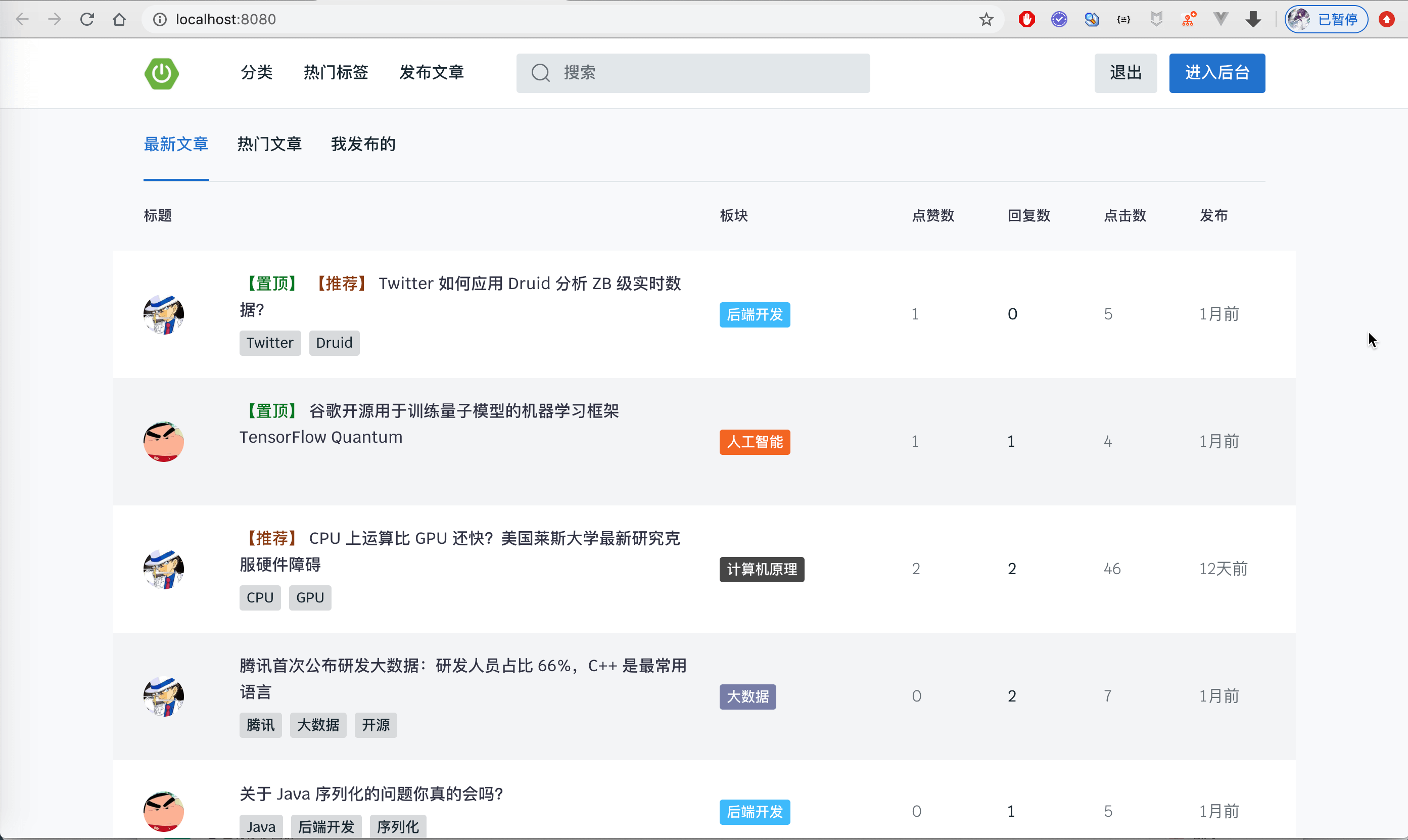
Task: Switch to the 我发布的 tab
Action: (363, 145)
